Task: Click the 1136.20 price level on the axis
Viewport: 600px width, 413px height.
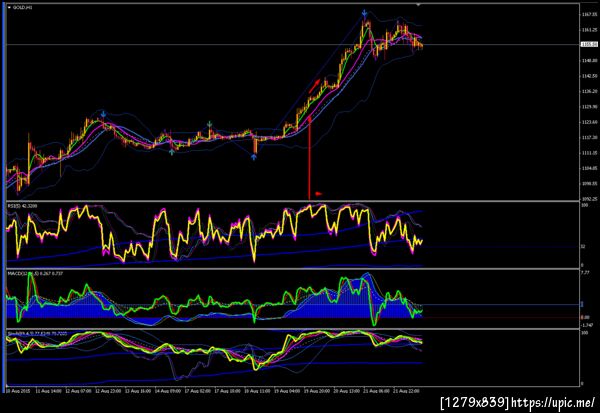Action: (589, 91)
